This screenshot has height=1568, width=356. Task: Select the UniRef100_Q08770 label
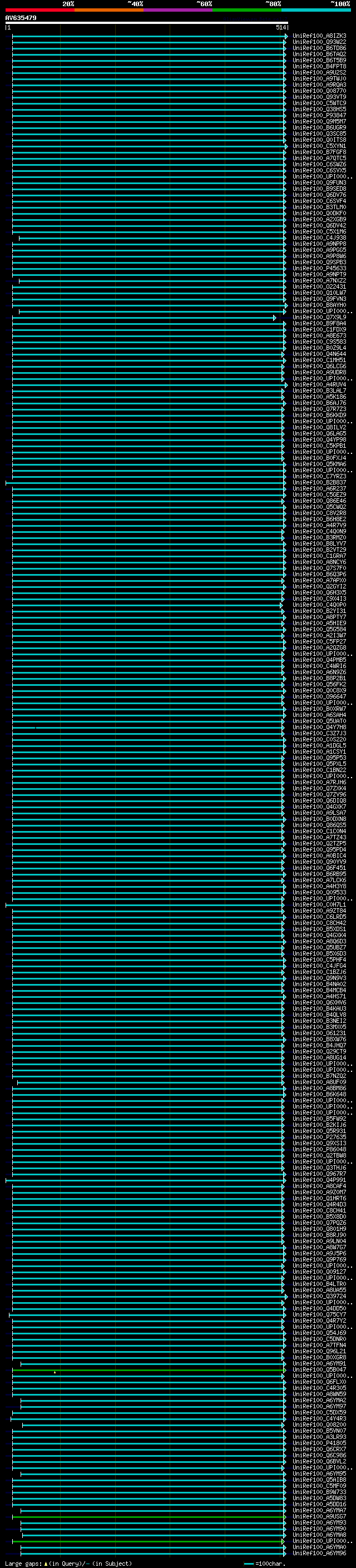pyautogui.click(x=319, y=91)
